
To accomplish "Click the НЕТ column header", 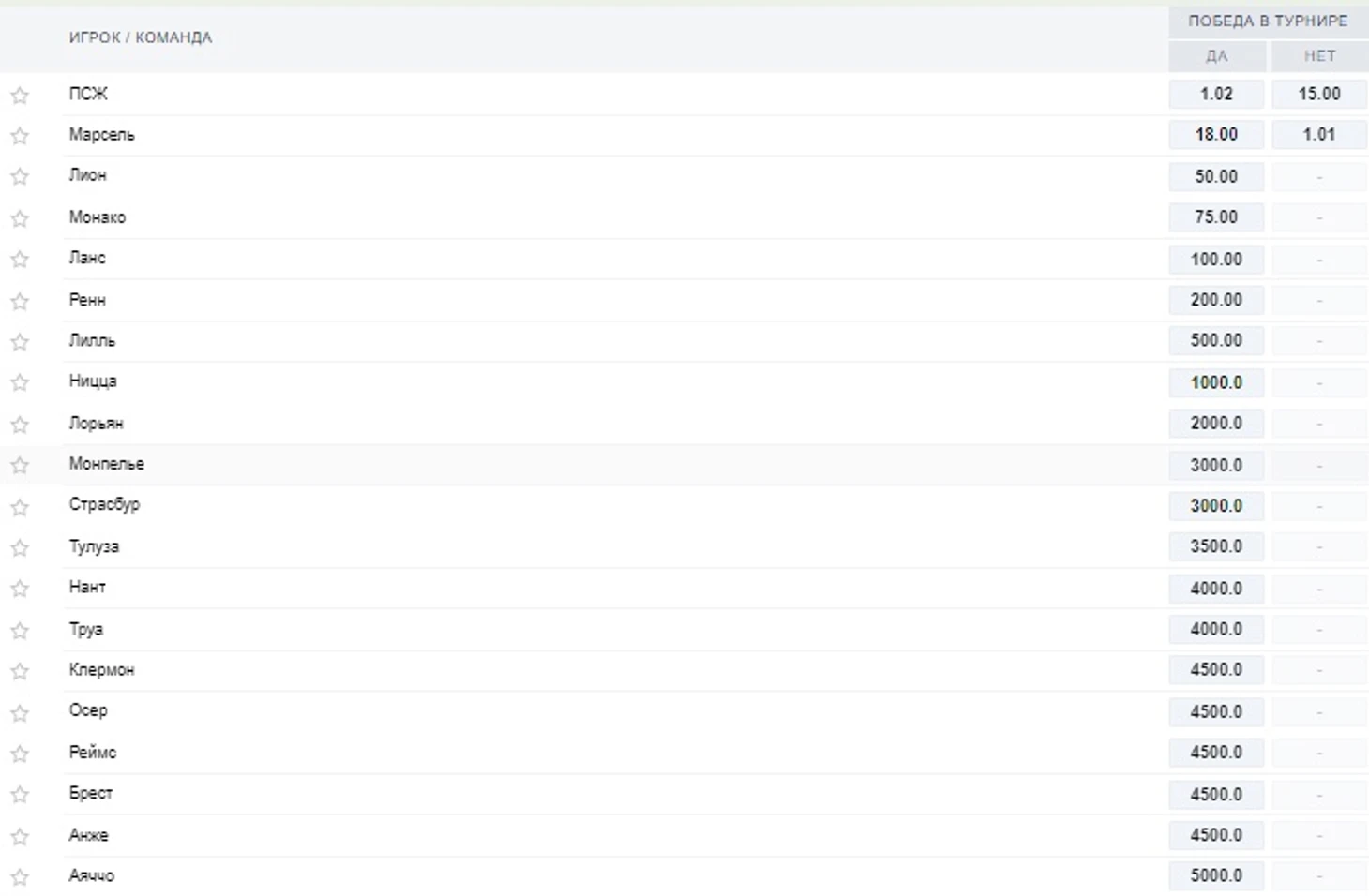I will point(1319,56).
